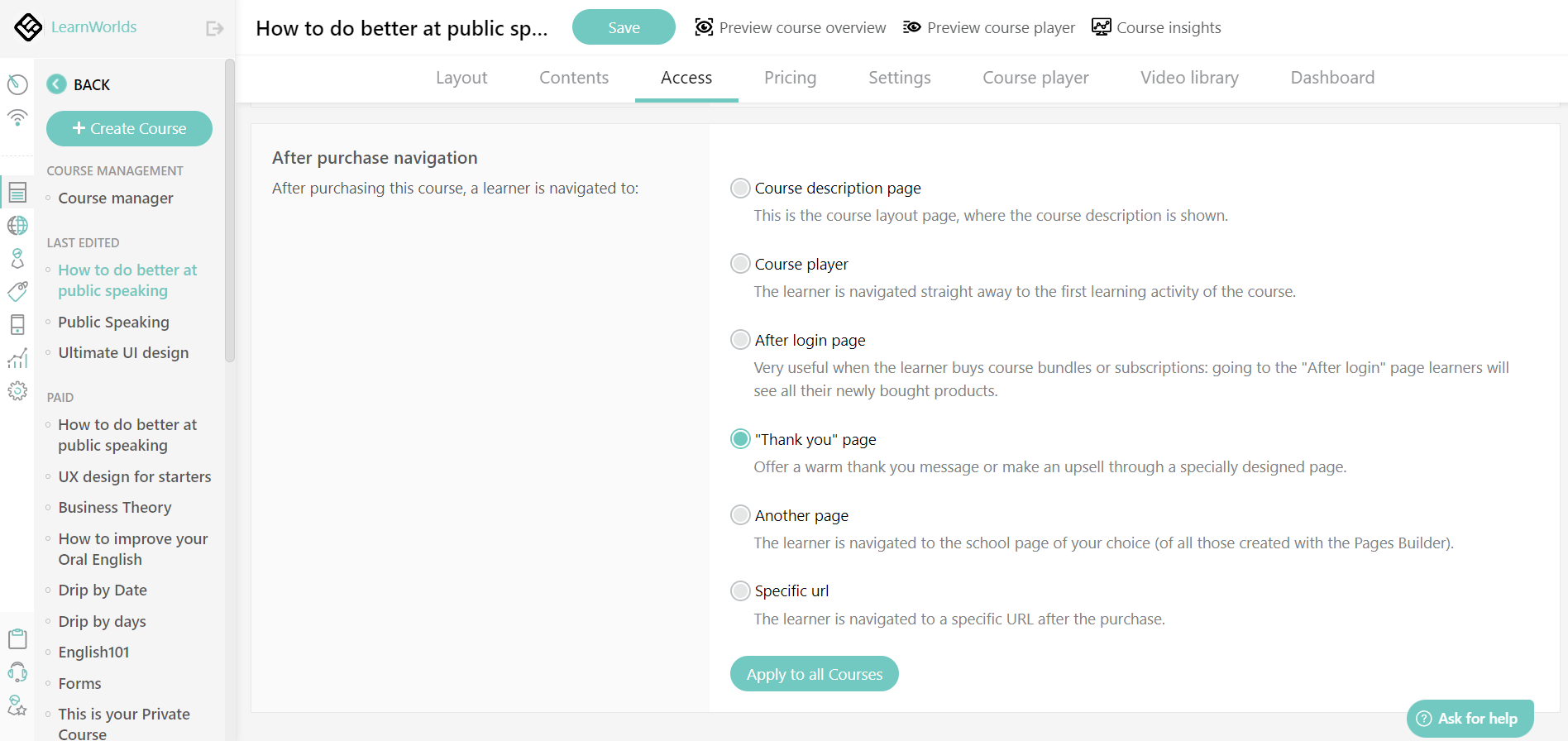1568x741 pixels.
Task: Open the mobile app icon in sidebar
Action: tap(17, 324)
